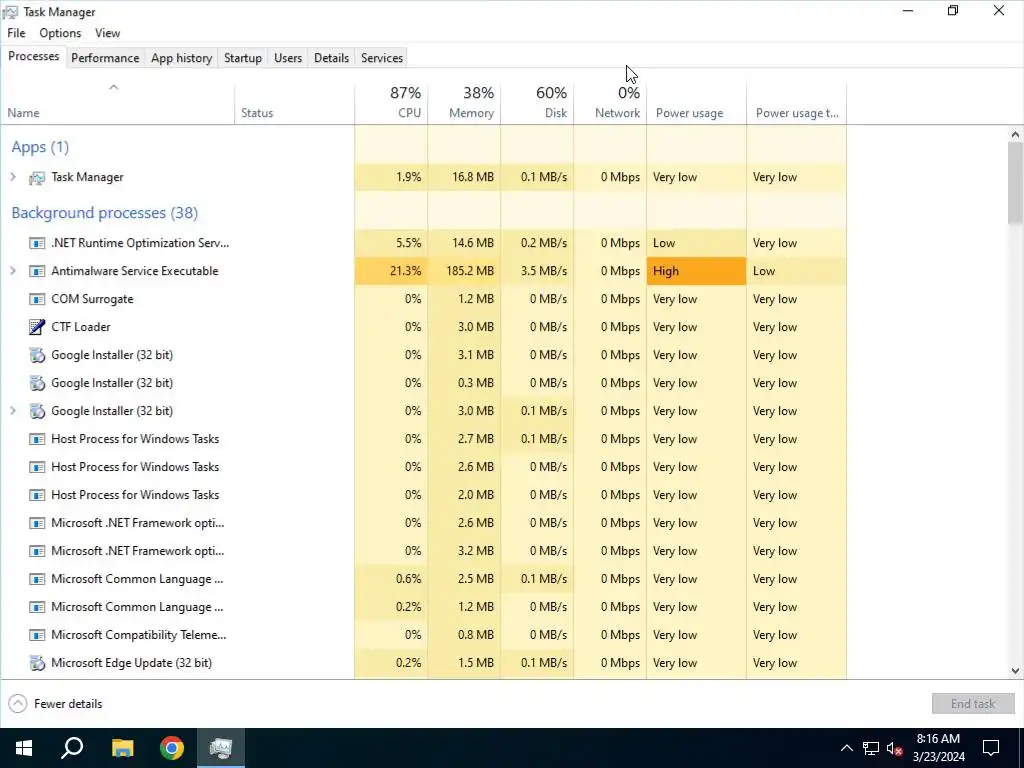Screen dimensions: 1024x768
Task: Select the Microsoft Edge Update (32 bit) name
Action: (131, 663)
